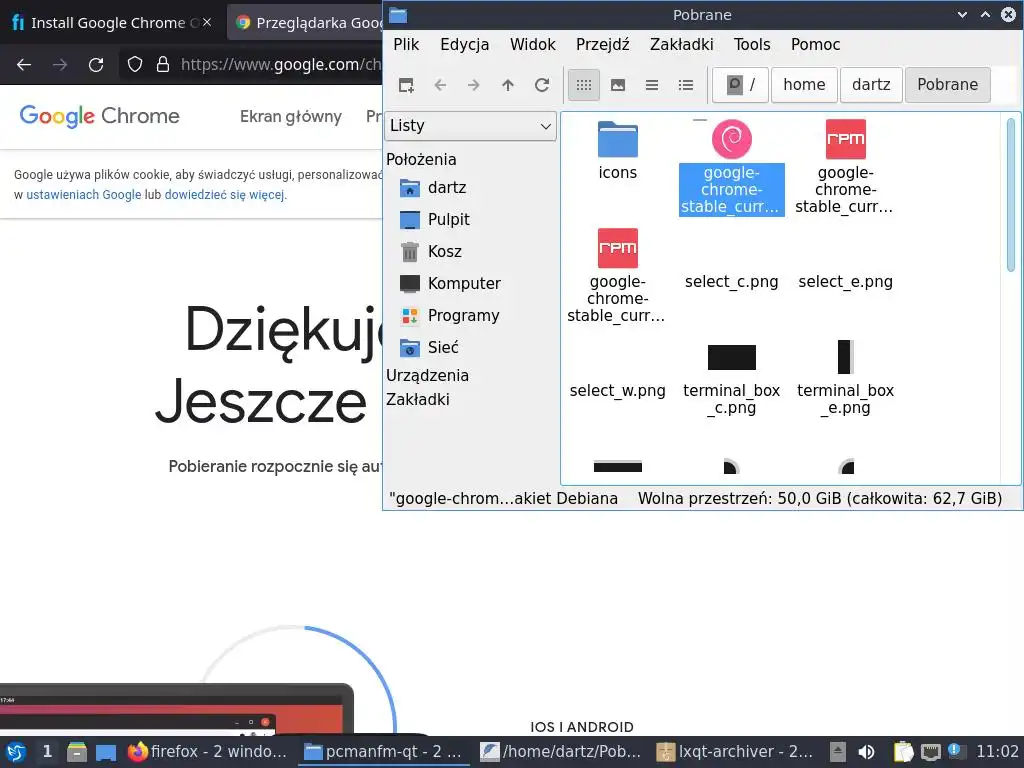Switch to thumbnail view mode

coord(618,85)
